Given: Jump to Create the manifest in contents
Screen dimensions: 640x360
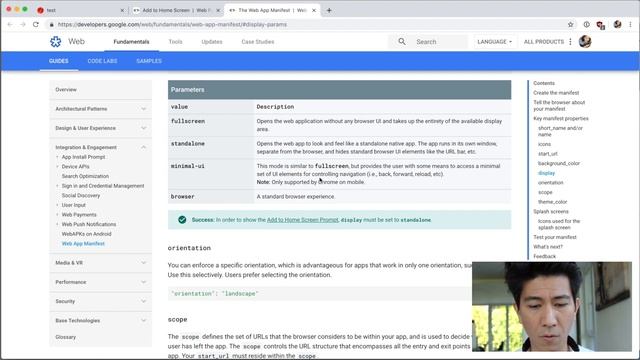Looking at the screenshot, I should coord(556,93).
